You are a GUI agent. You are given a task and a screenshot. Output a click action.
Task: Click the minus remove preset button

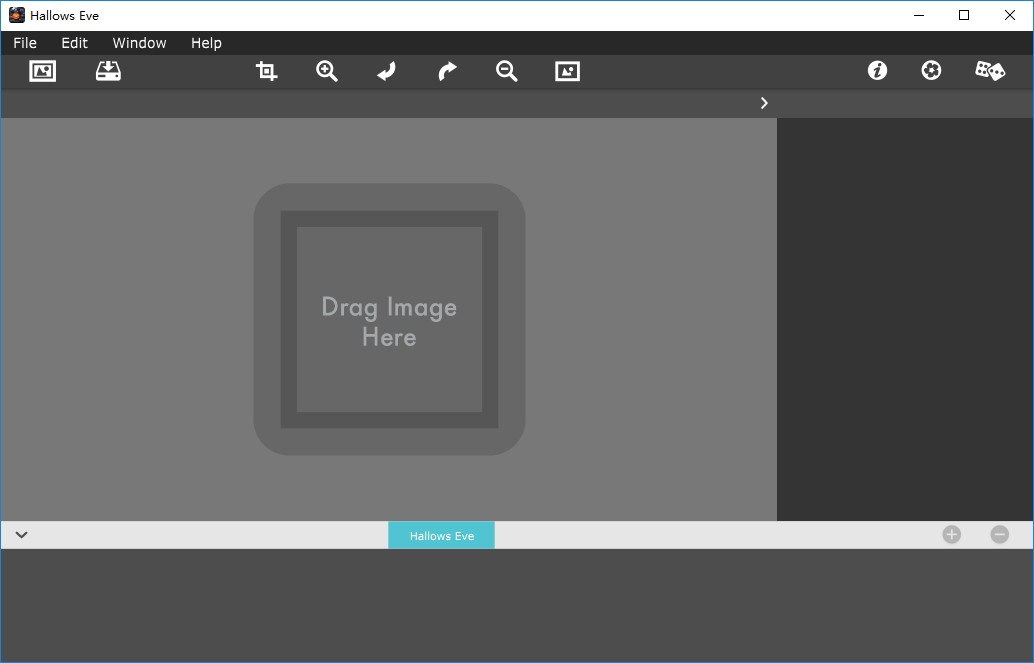click(x=1000, y=534)
